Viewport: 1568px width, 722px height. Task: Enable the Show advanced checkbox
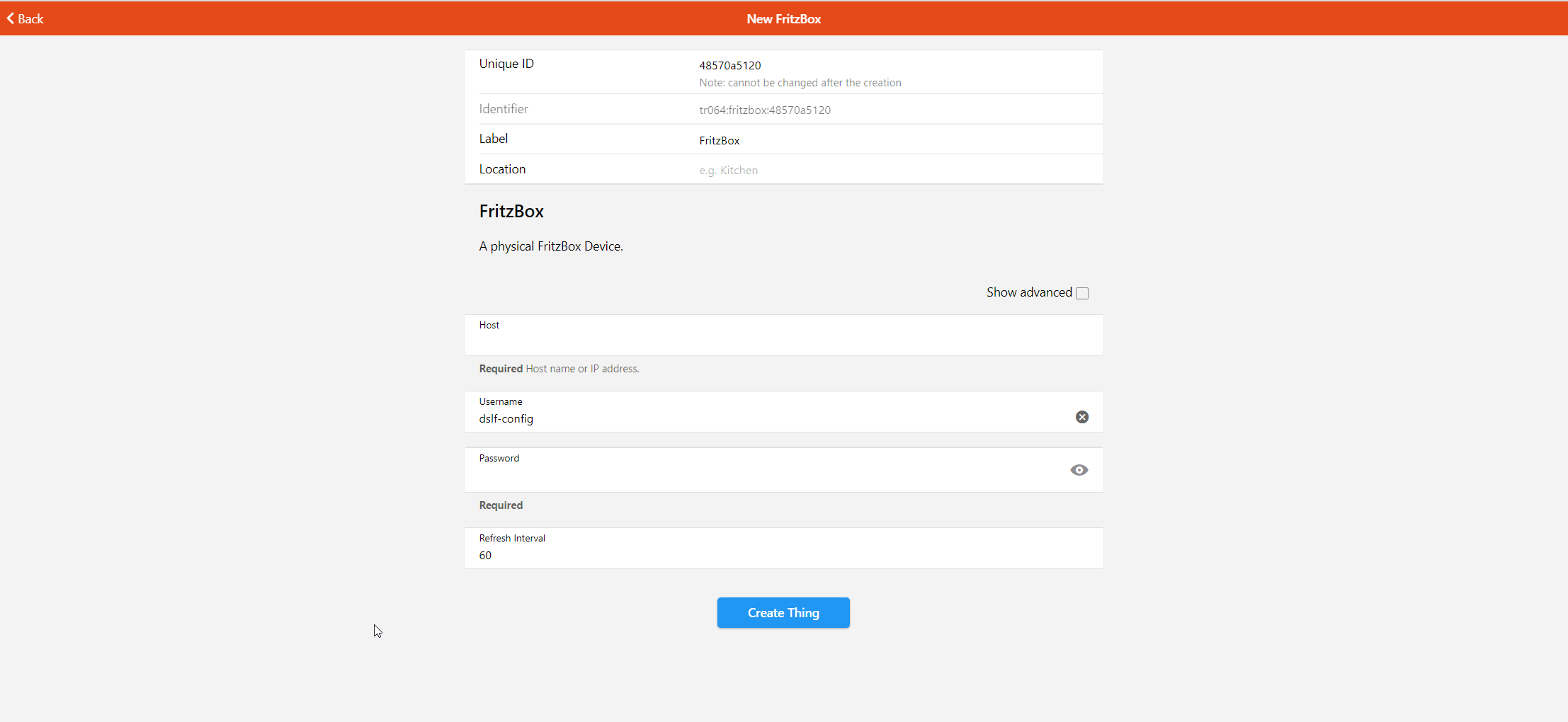tap(1081, 293)
